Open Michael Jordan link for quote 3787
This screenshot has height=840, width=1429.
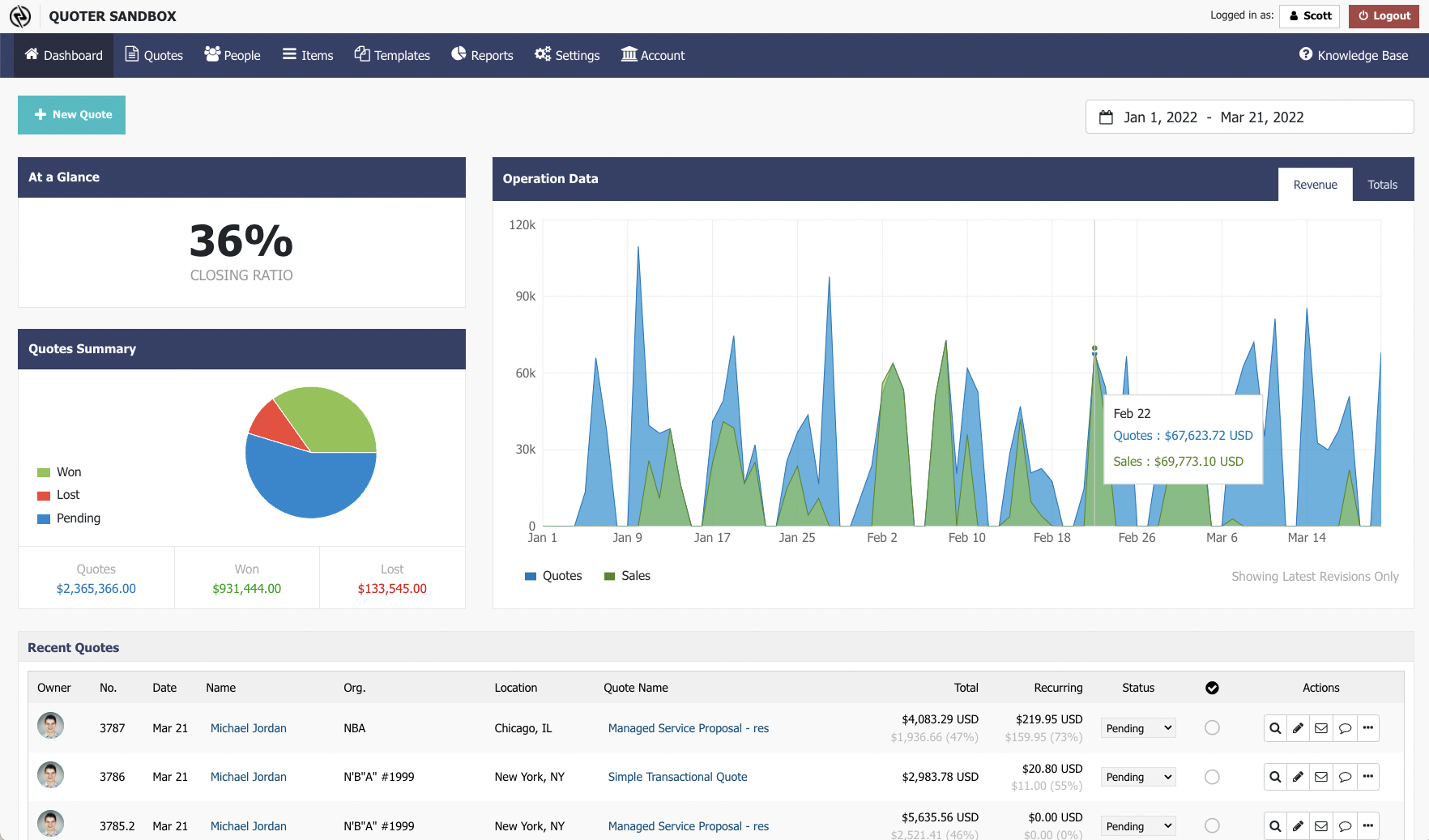[249, 728]
